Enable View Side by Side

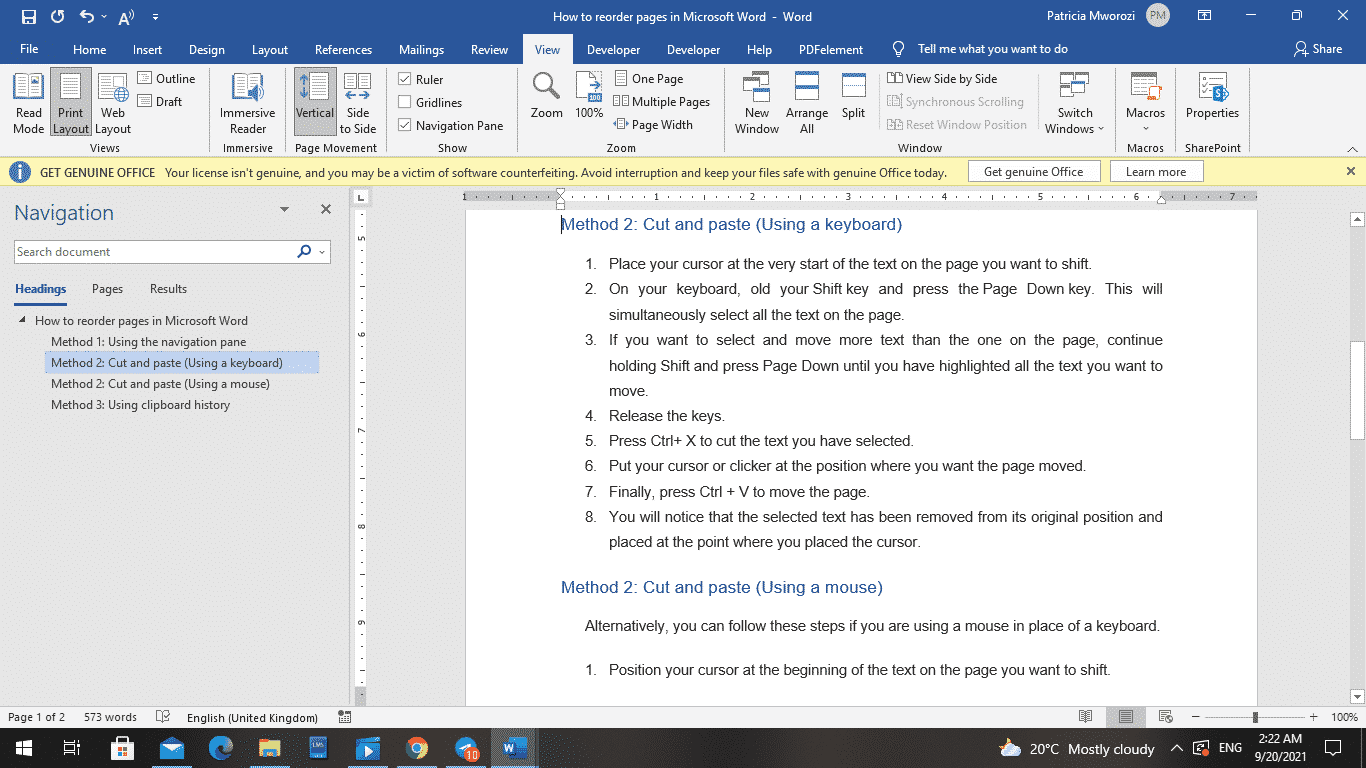(x=942, y=78)
